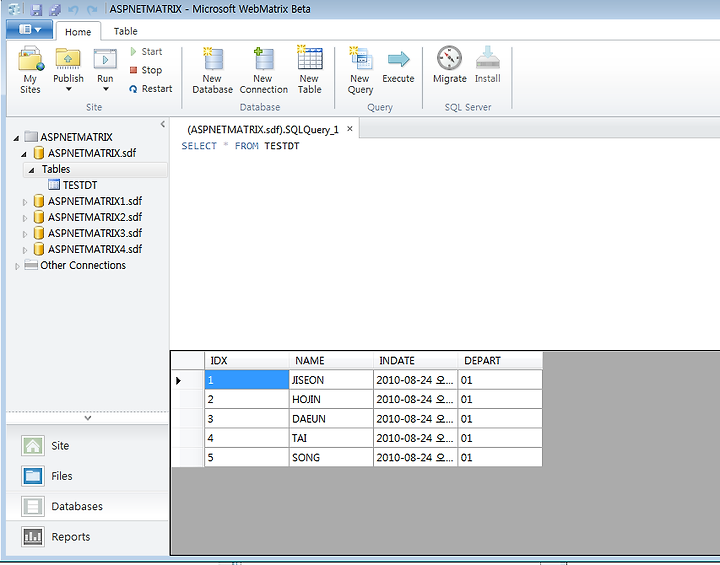Collapse the navigation pane with chevron

pyautogui.click(x=163, y=124)
